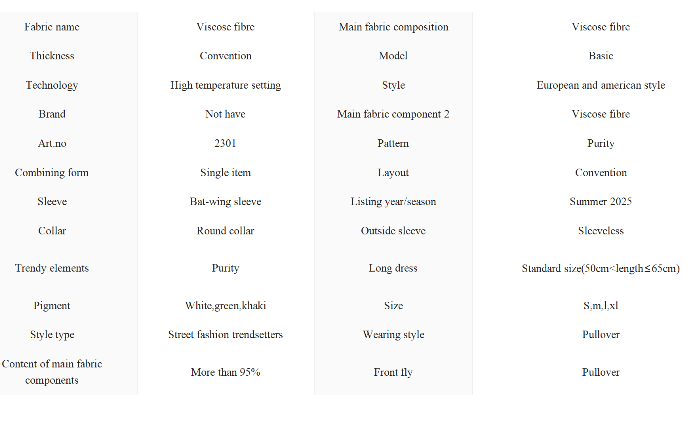Select the "Summer 2025" listing season

pos(600,201)
